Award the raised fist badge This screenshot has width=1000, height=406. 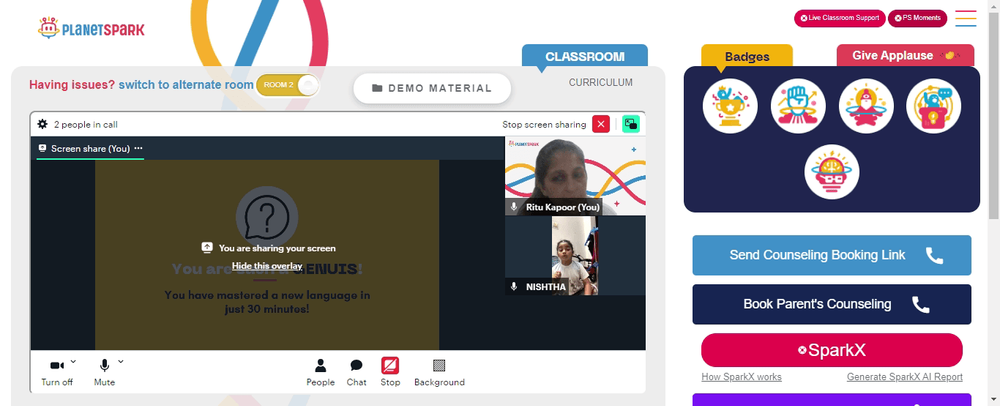click(x=798, y=106)
